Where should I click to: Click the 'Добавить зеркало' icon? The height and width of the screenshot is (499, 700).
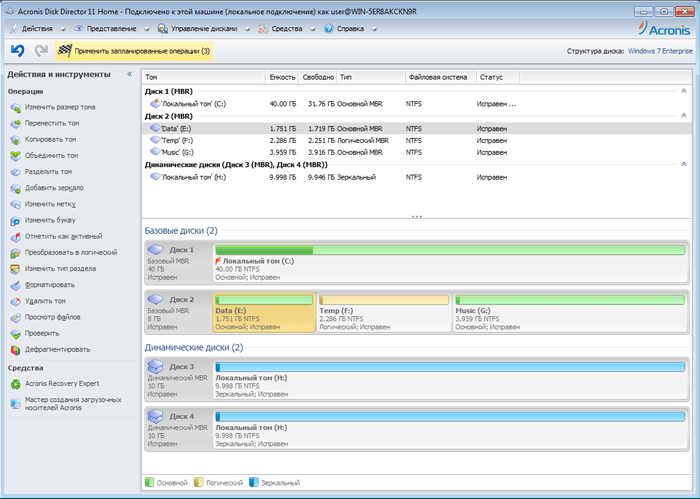point(16,188)
